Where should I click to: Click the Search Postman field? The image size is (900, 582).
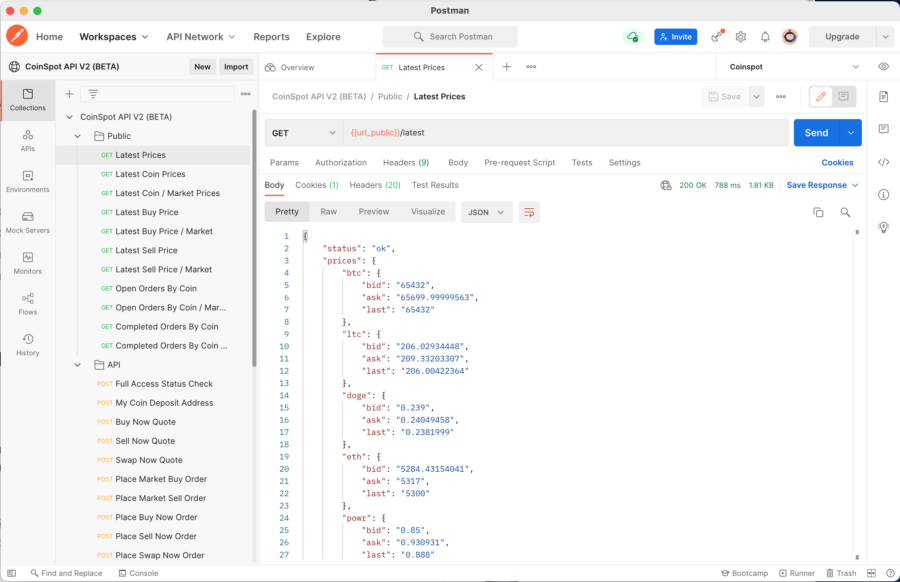450,37
